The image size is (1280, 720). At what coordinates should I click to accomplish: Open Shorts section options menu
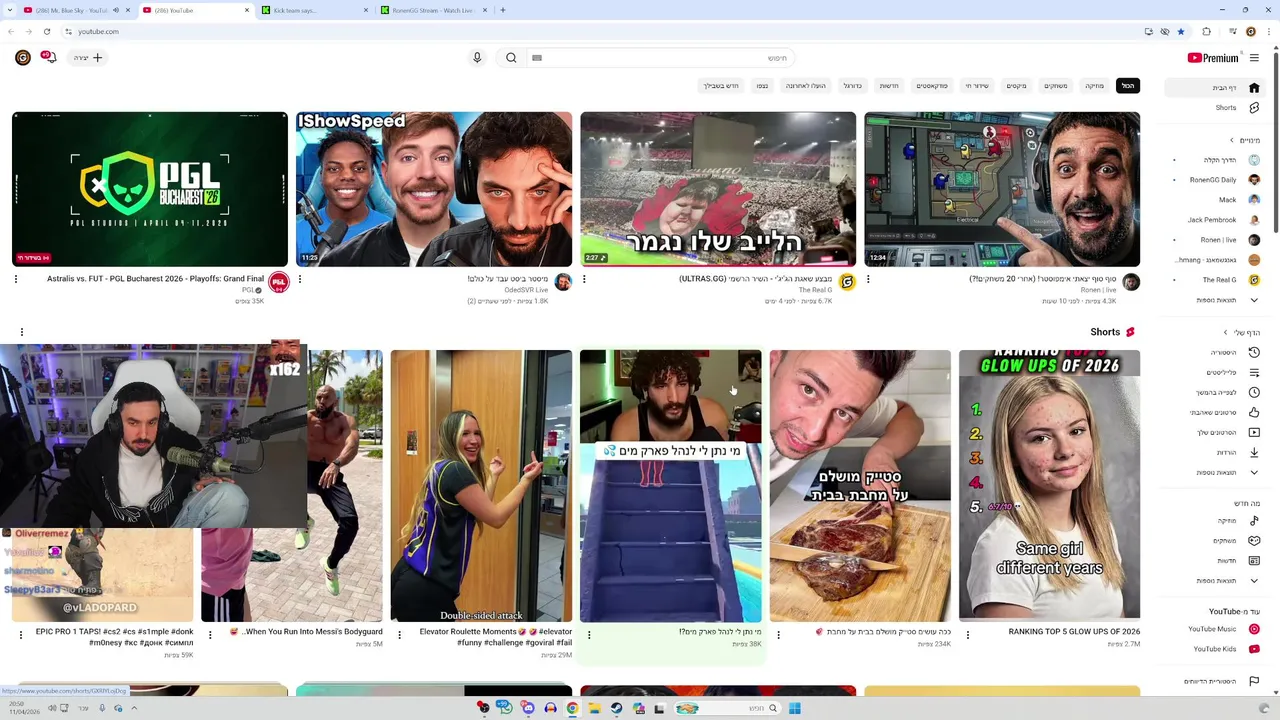(x=21, y=332)
